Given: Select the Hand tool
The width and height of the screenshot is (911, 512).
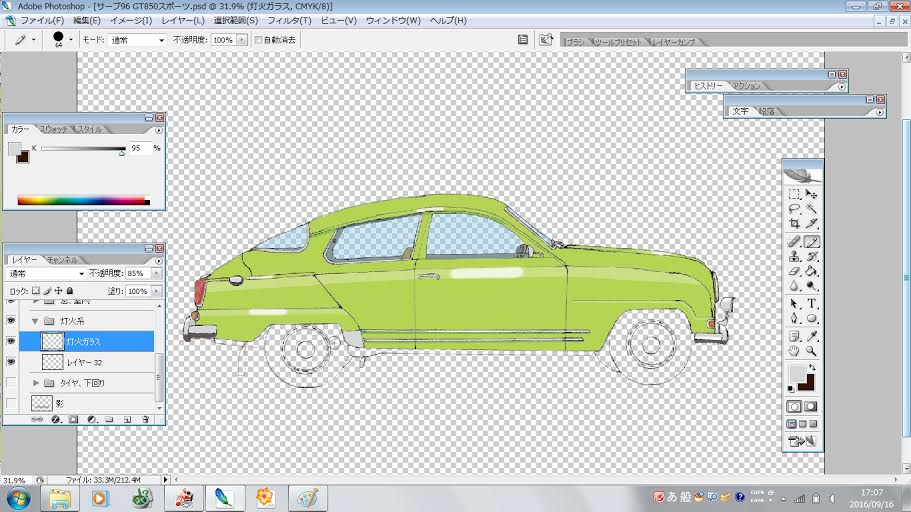Looking at the screenshot, I should pyautogui.click(x=794, y=351).
